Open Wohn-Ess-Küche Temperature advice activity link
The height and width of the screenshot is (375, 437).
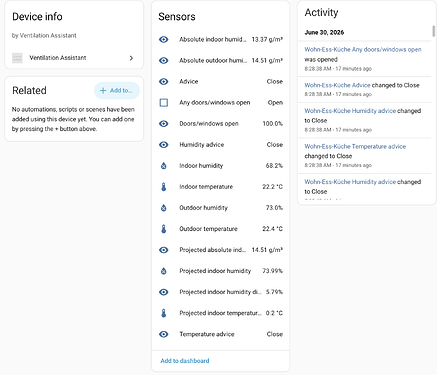355,146
